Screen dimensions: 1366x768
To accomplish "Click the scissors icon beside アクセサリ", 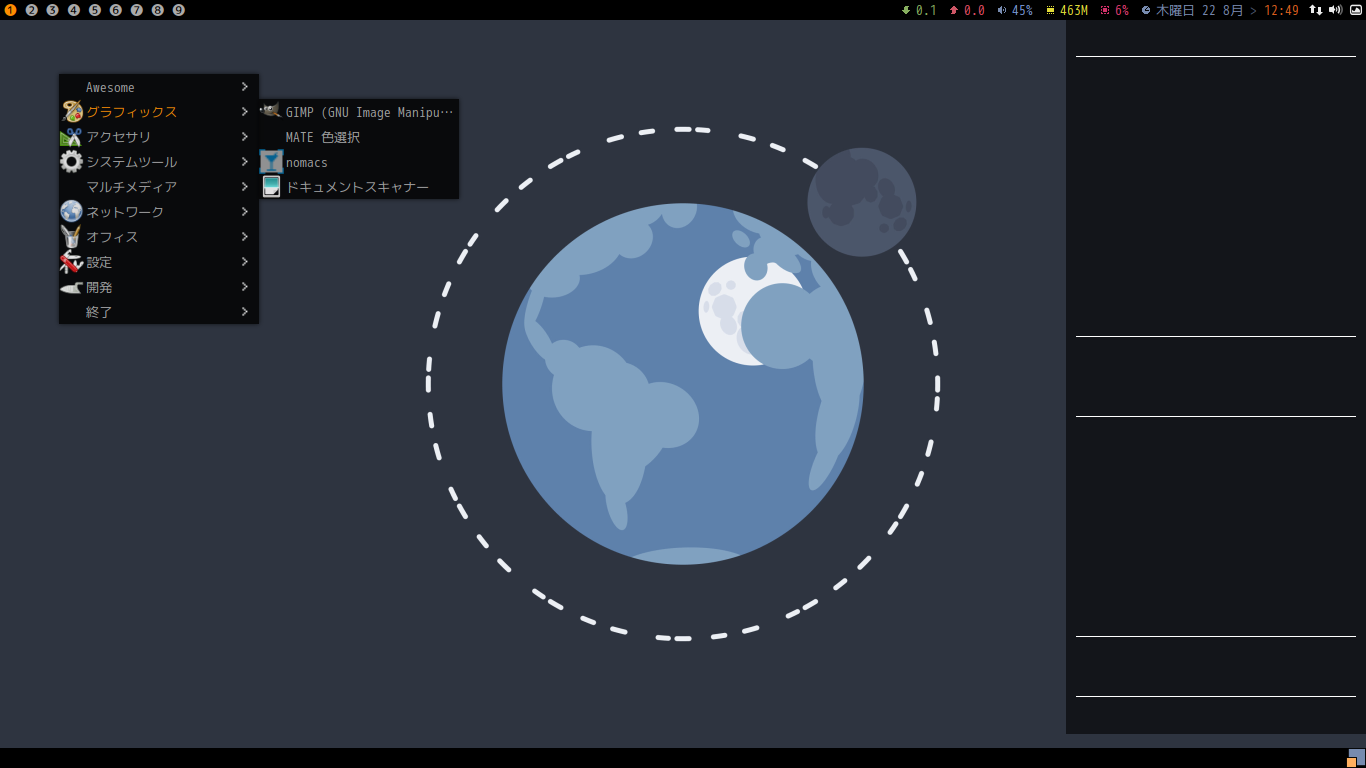I will pos(71,137).
